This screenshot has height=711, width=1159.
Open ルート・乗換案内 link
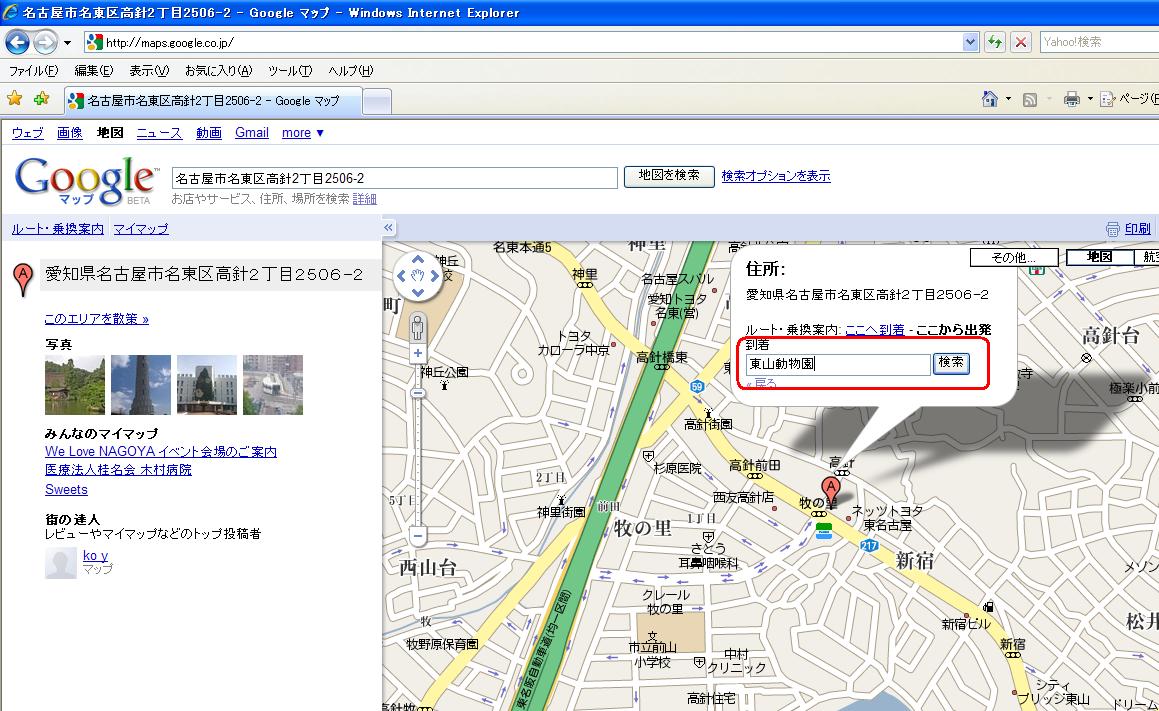58,229
